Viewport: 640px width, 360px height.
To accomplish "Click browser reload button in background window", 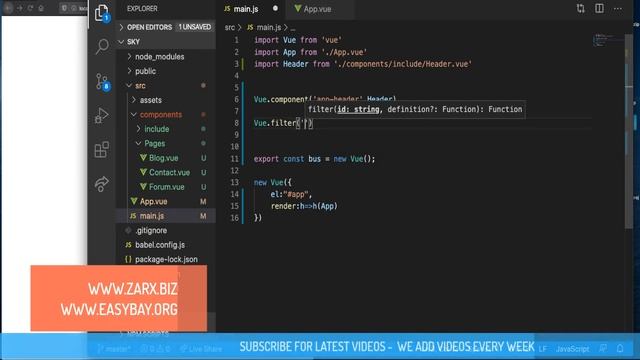I will (30, 8).
